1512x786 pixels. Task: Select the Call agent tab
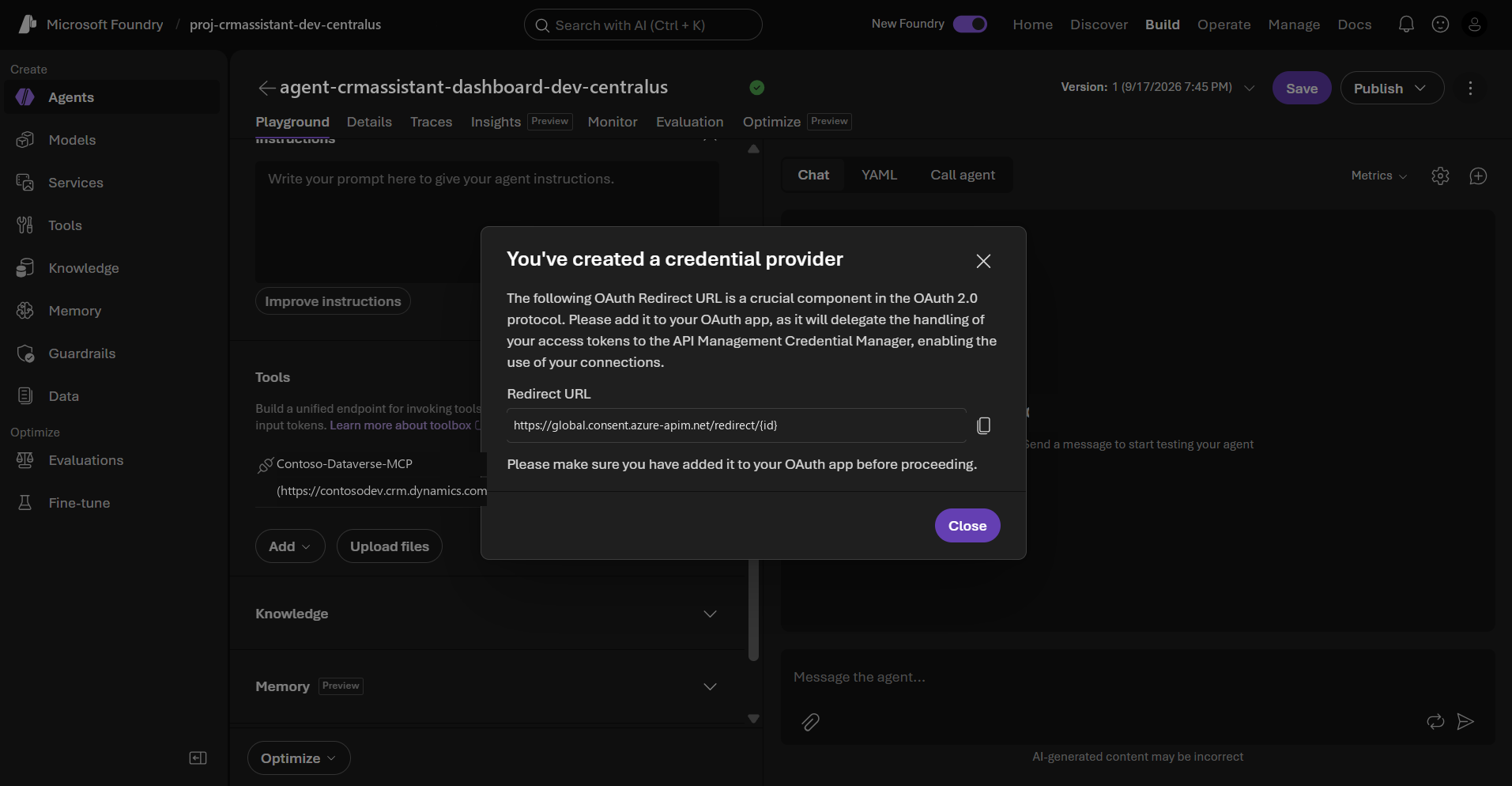963,175
